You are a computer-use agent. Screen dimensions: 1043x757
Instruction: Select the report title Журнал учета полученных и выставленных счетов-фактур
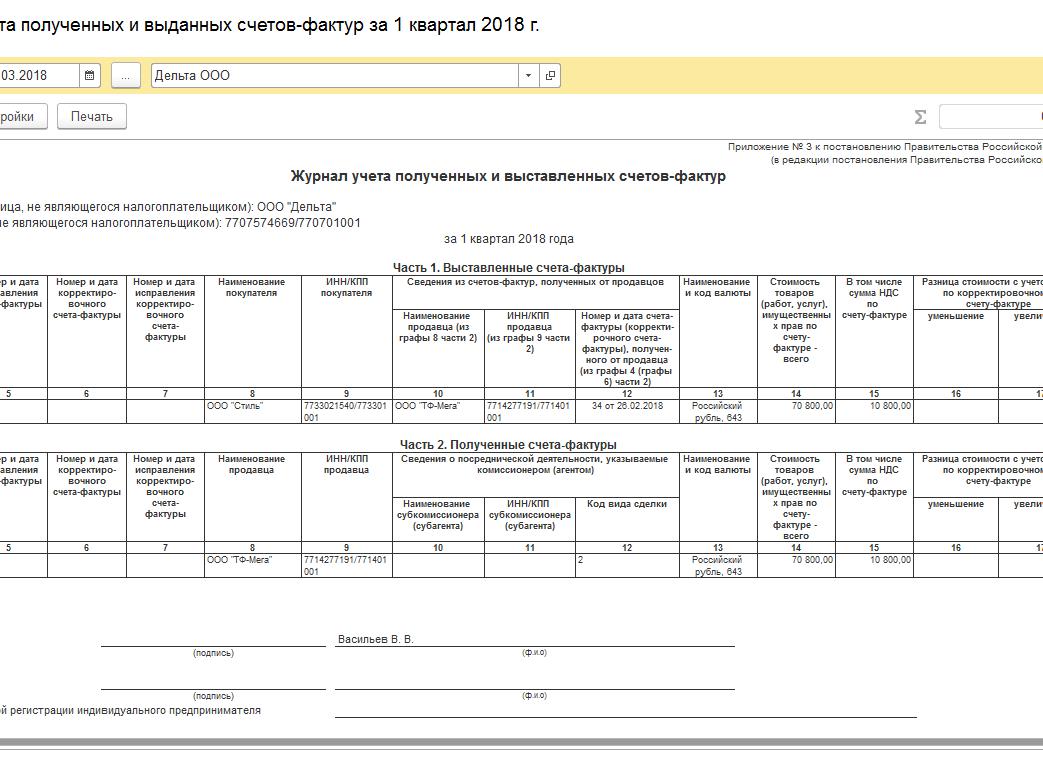click(508, 176)
